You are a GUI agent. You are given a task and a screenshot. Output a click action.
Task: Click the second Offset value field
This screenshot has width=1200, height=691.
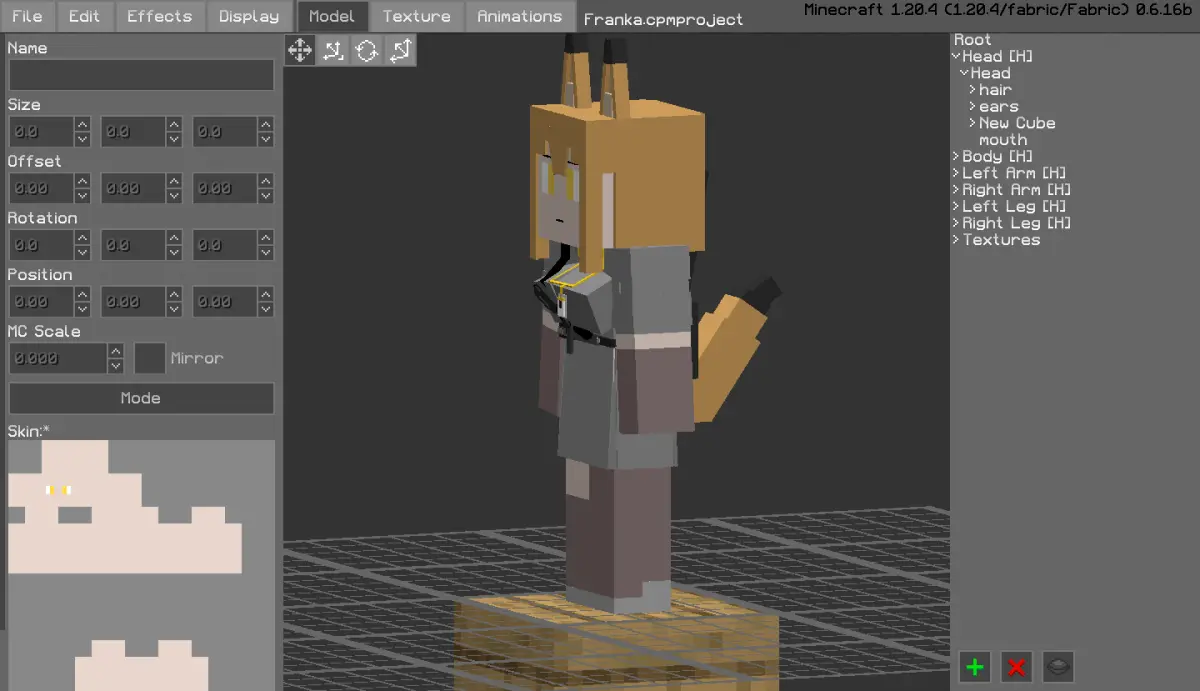point(133,188)
